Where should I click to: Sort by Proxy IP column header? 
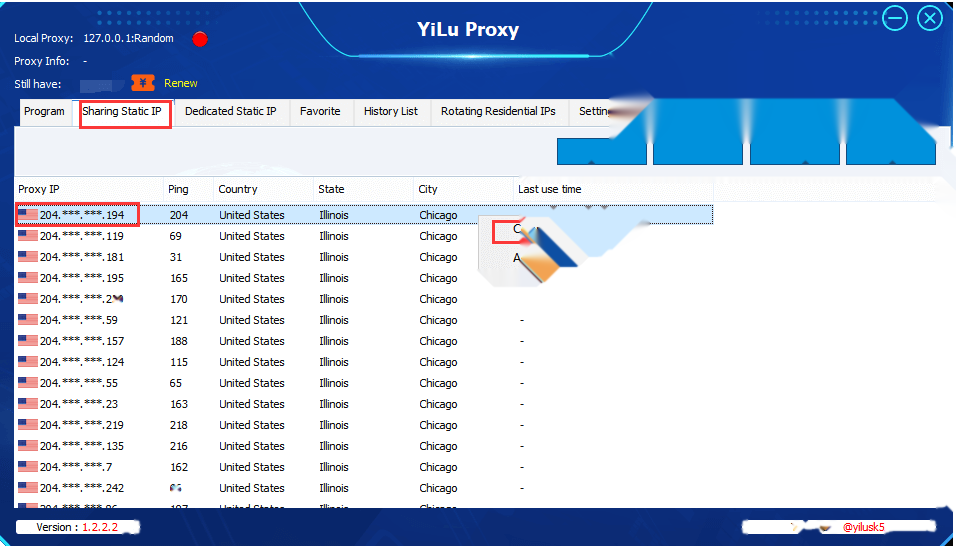89,190
